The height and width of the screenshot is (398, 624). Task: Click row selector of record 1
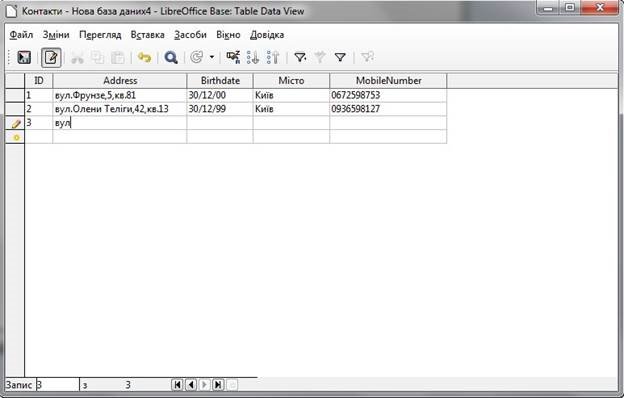pyautogui.click(x=15, y=96)
